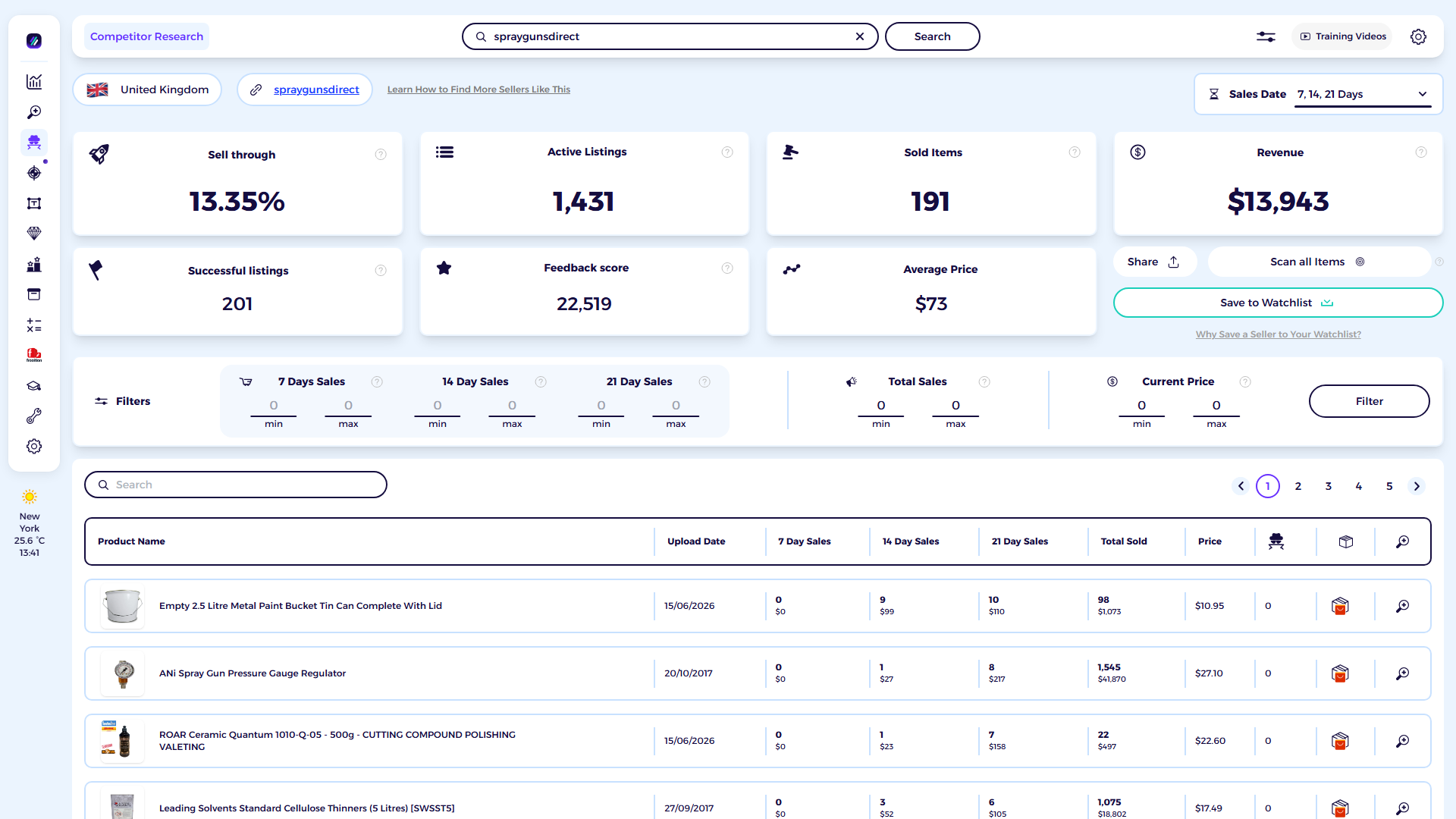Open sidebar settings gear icon
1456x819 pixels.
[x=34, y=447]
